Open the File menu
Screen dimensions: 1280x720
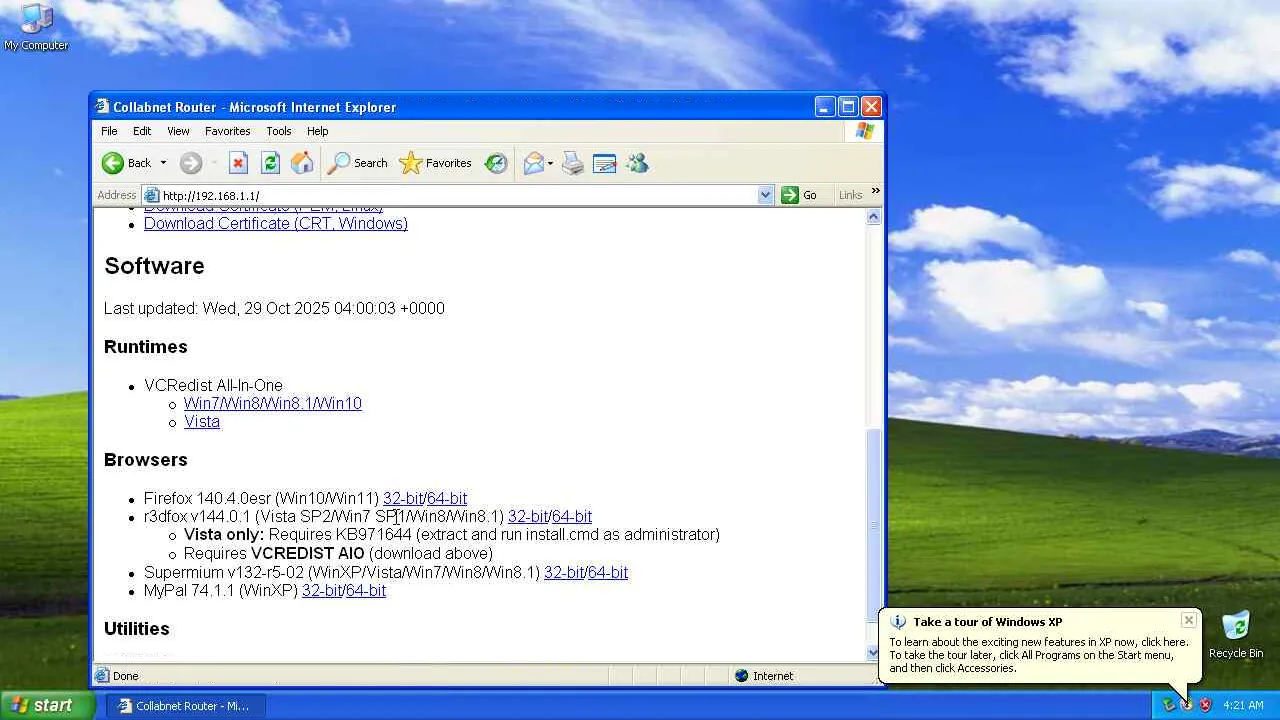109,131
